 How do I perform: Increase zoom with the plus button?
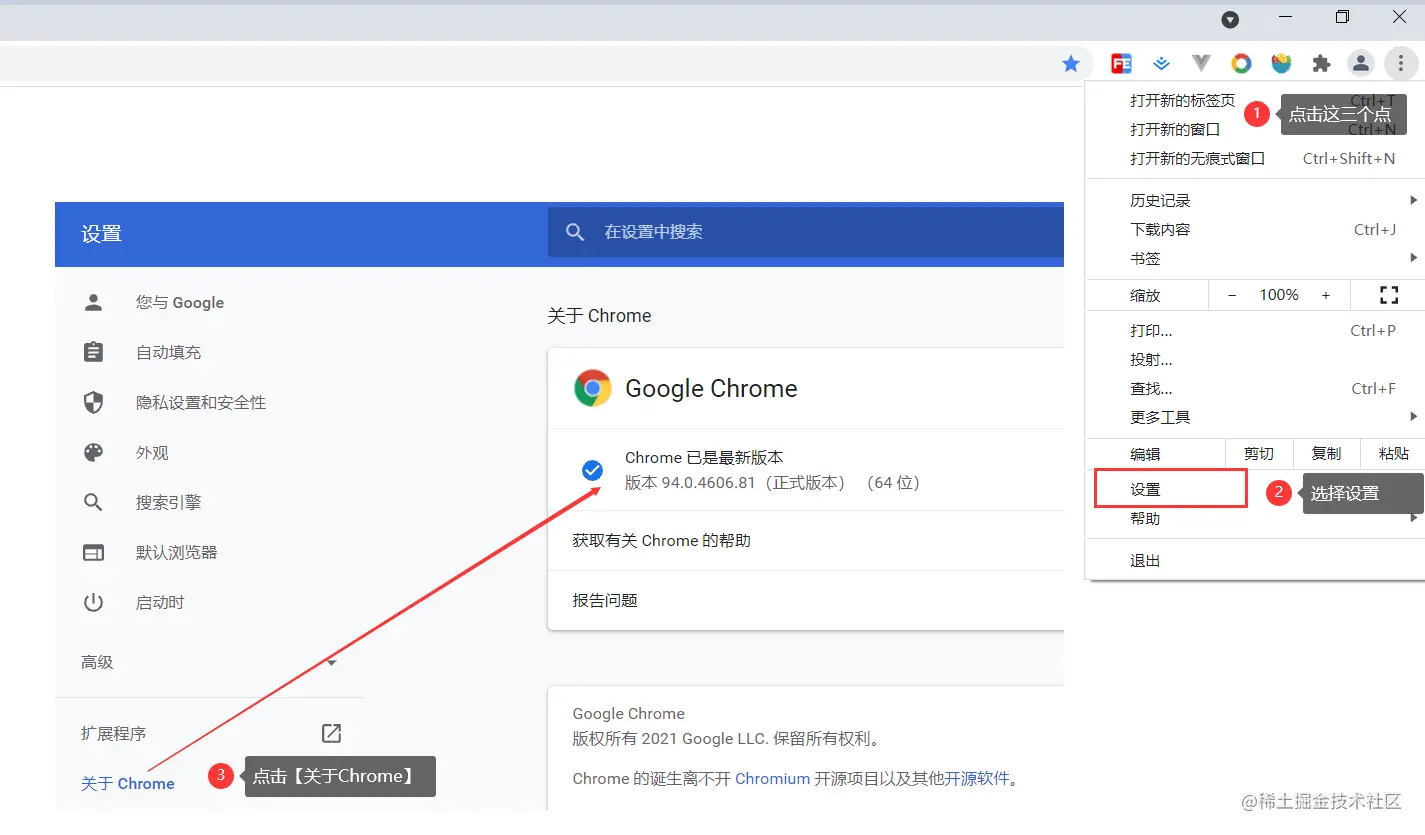1326,295
